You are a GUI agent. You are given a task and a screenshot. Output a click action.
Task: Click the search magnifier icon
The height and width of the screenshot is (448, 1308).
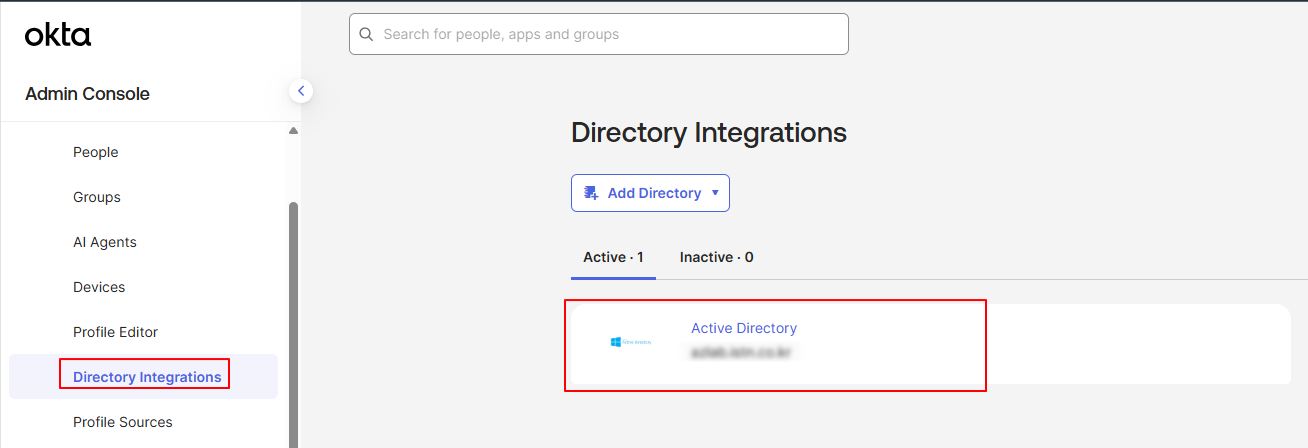click(366, 34)
